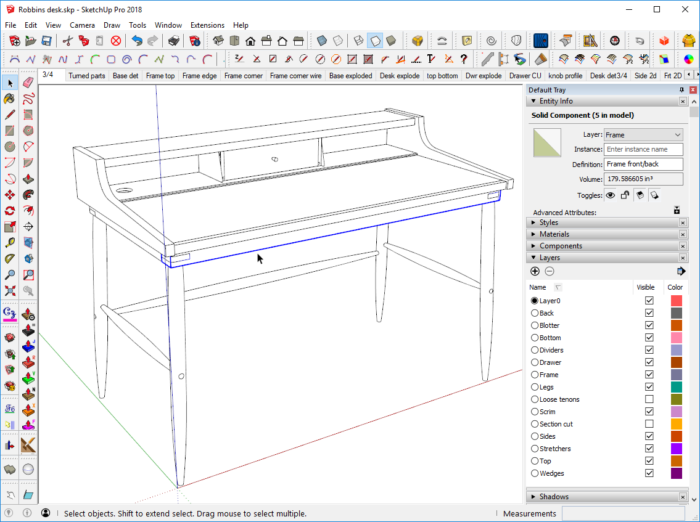Enable Loose tenons layer visibility
Image resolution: width=700 pixels, height=522 pixels.
pyautogui.click(x=649, y=399)
